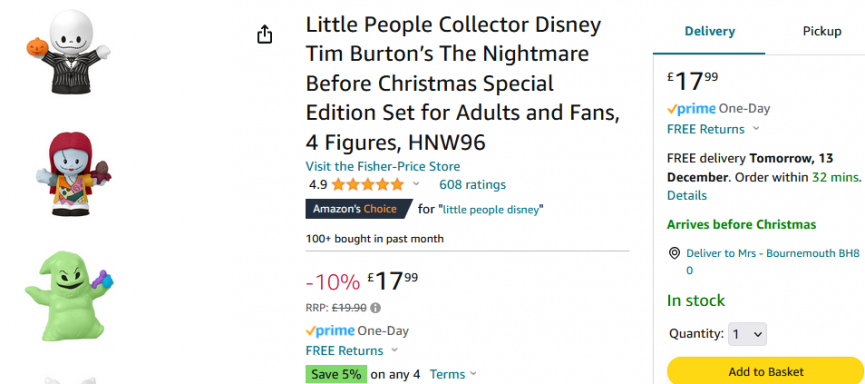Select the Delivery tab

[x=709, y=31]
